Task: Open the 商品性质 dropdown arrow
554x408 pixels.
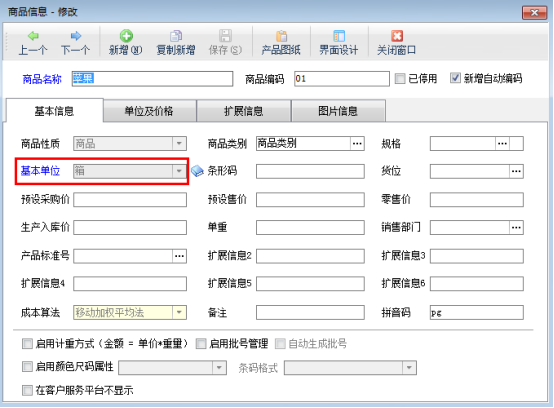Action: click(x=179, y=143)
